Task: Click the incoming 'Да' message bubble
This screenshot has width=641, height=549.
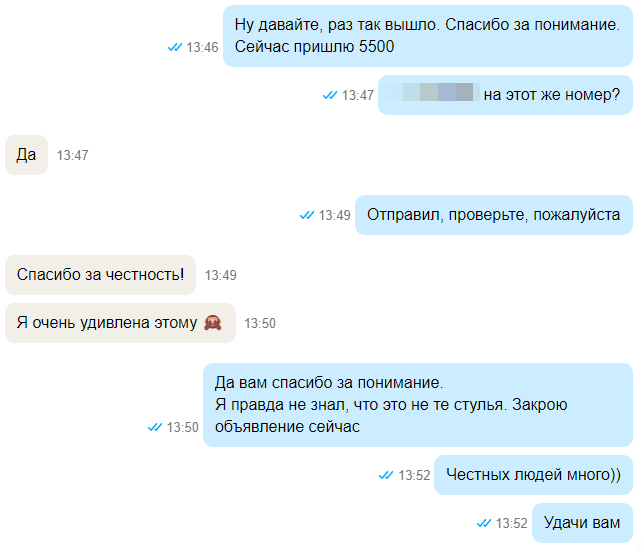Action: pyautogui.click(x=26, y=155)
